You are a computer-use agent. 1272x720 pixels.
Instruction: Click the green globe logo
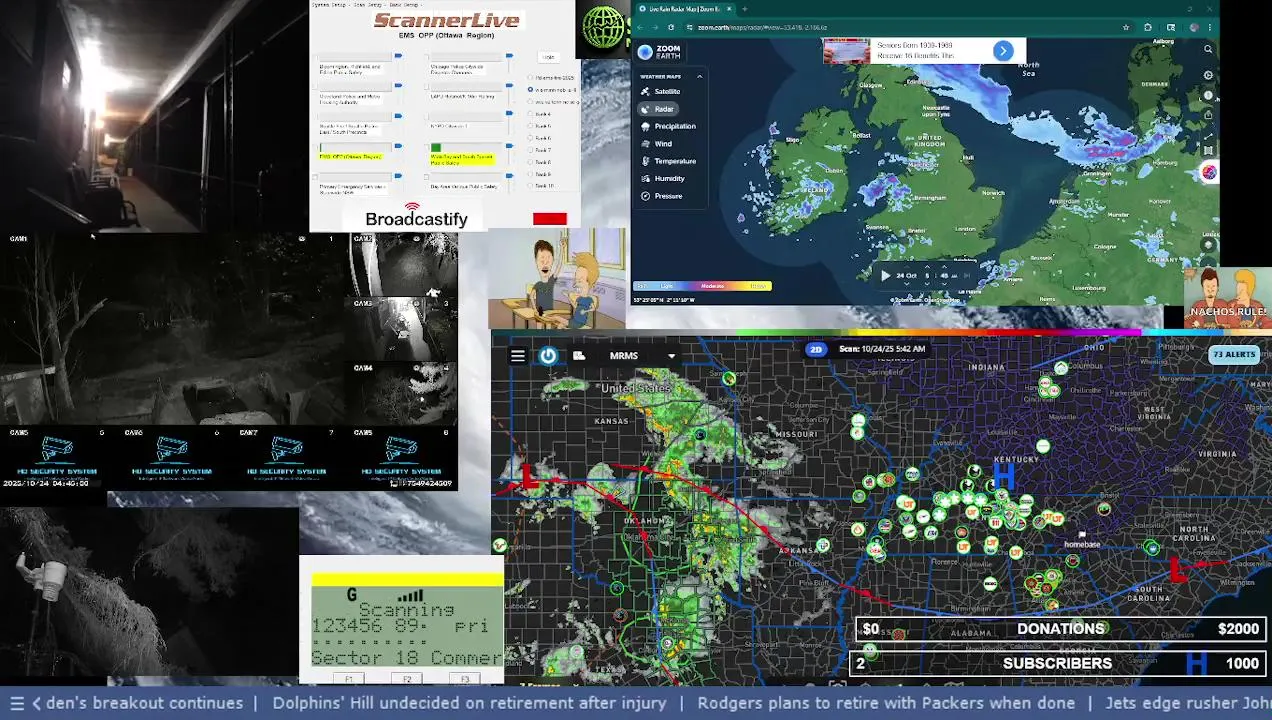(603, 27)
